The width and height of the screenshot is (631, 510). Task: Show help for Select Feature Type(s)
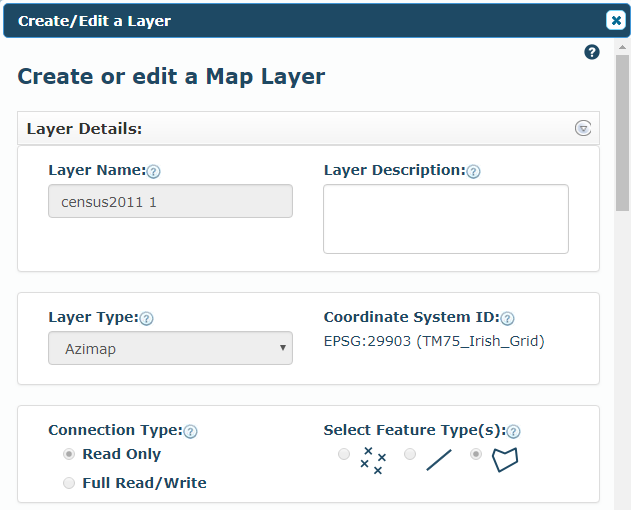513,432
